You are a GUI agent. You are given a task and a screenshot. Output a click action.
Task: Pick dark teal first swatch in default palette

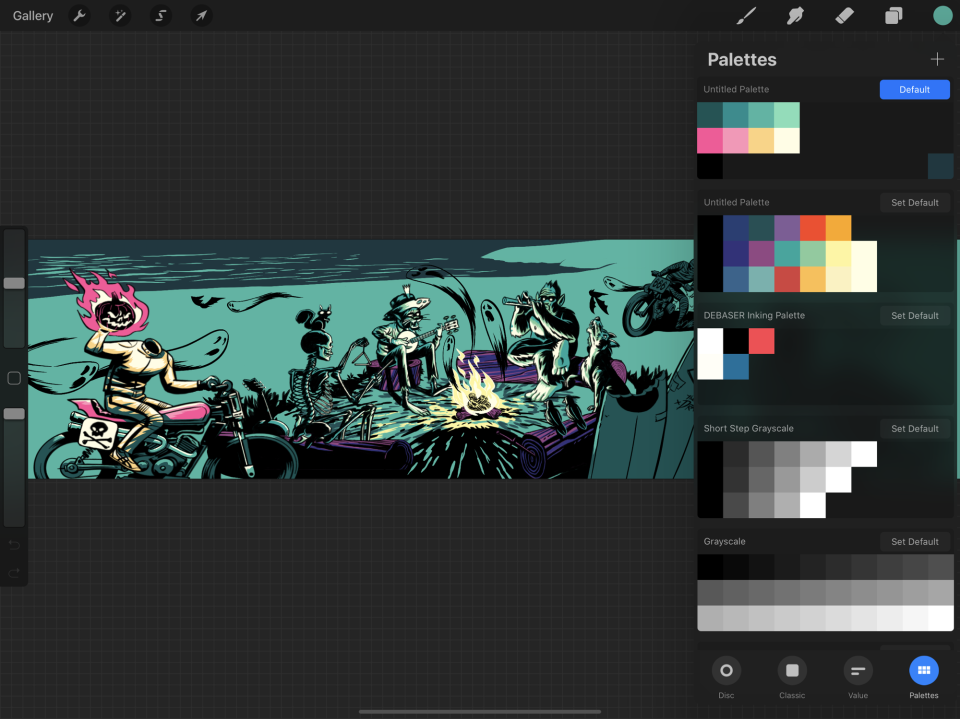click(x=710, y=115)
